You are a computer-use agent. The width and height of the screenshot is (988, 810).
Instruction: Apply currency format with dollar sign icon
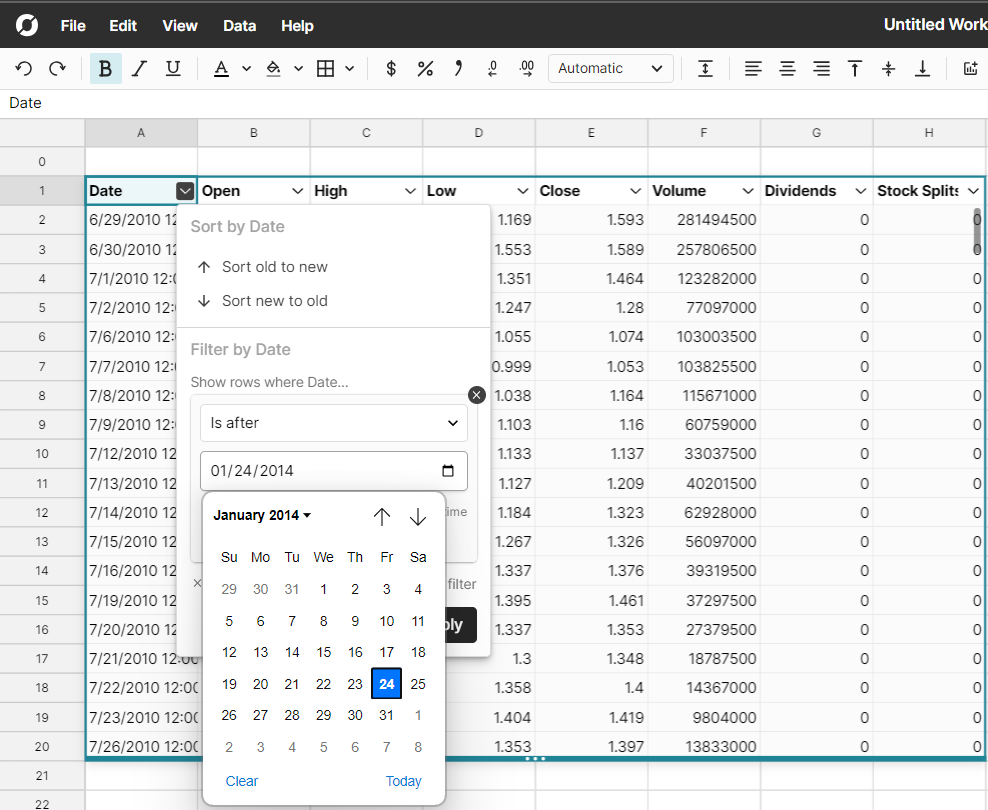coord(391,68)
